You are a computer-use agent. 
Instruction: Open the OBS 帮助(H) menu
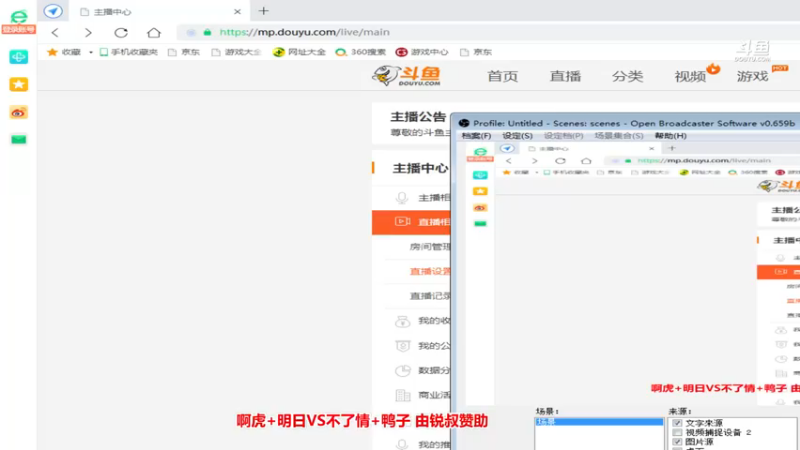(670, 136)
